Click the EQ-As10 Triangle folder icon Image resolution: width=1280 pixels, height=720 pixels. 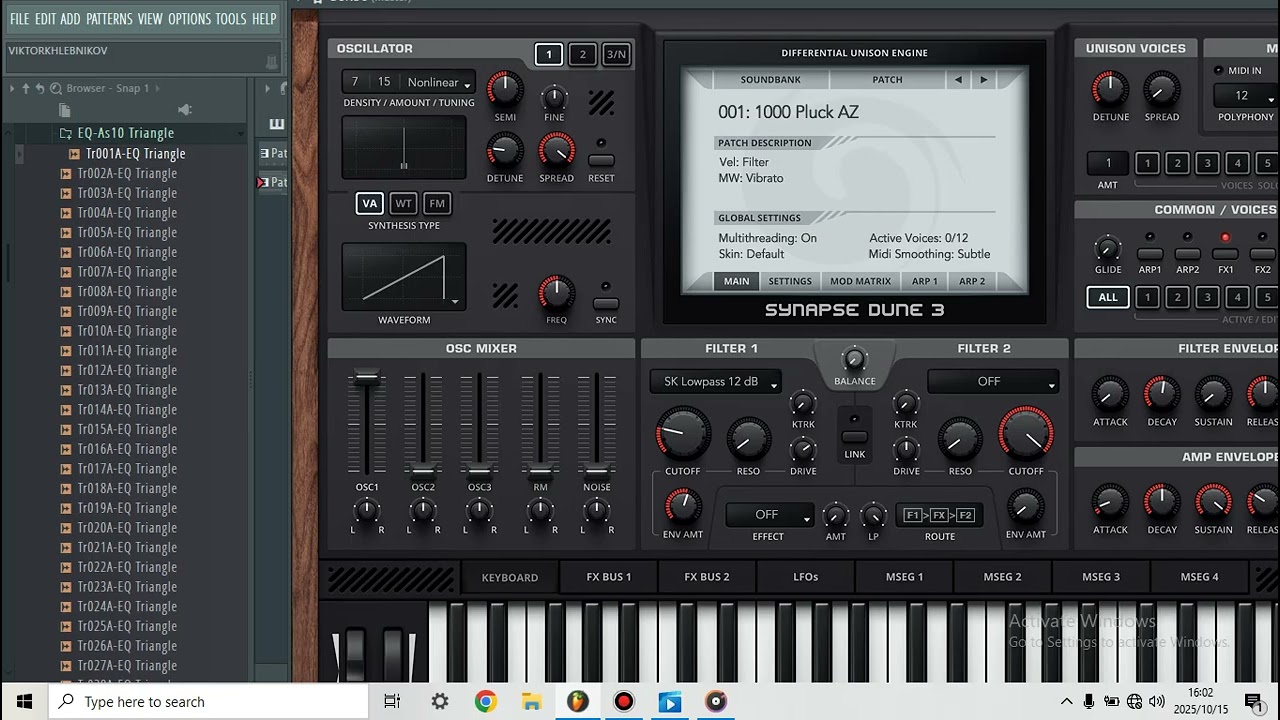(66, 133)
